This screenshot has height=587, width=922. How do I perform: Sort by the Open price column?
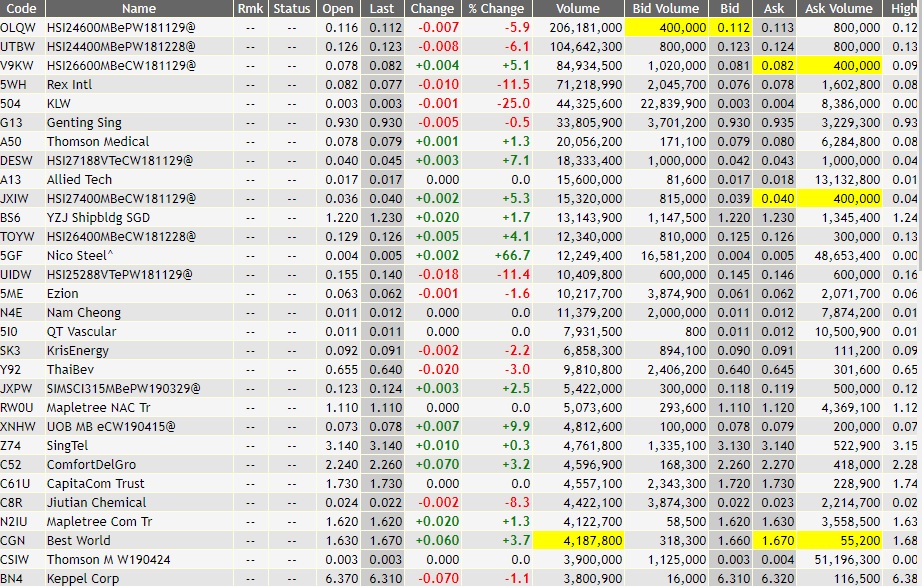click(336, 9)
